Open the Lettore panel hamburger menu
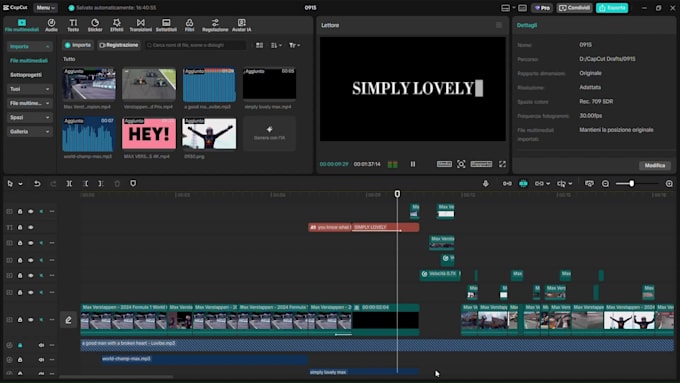The image size is (680, 383). click(499, 25)
